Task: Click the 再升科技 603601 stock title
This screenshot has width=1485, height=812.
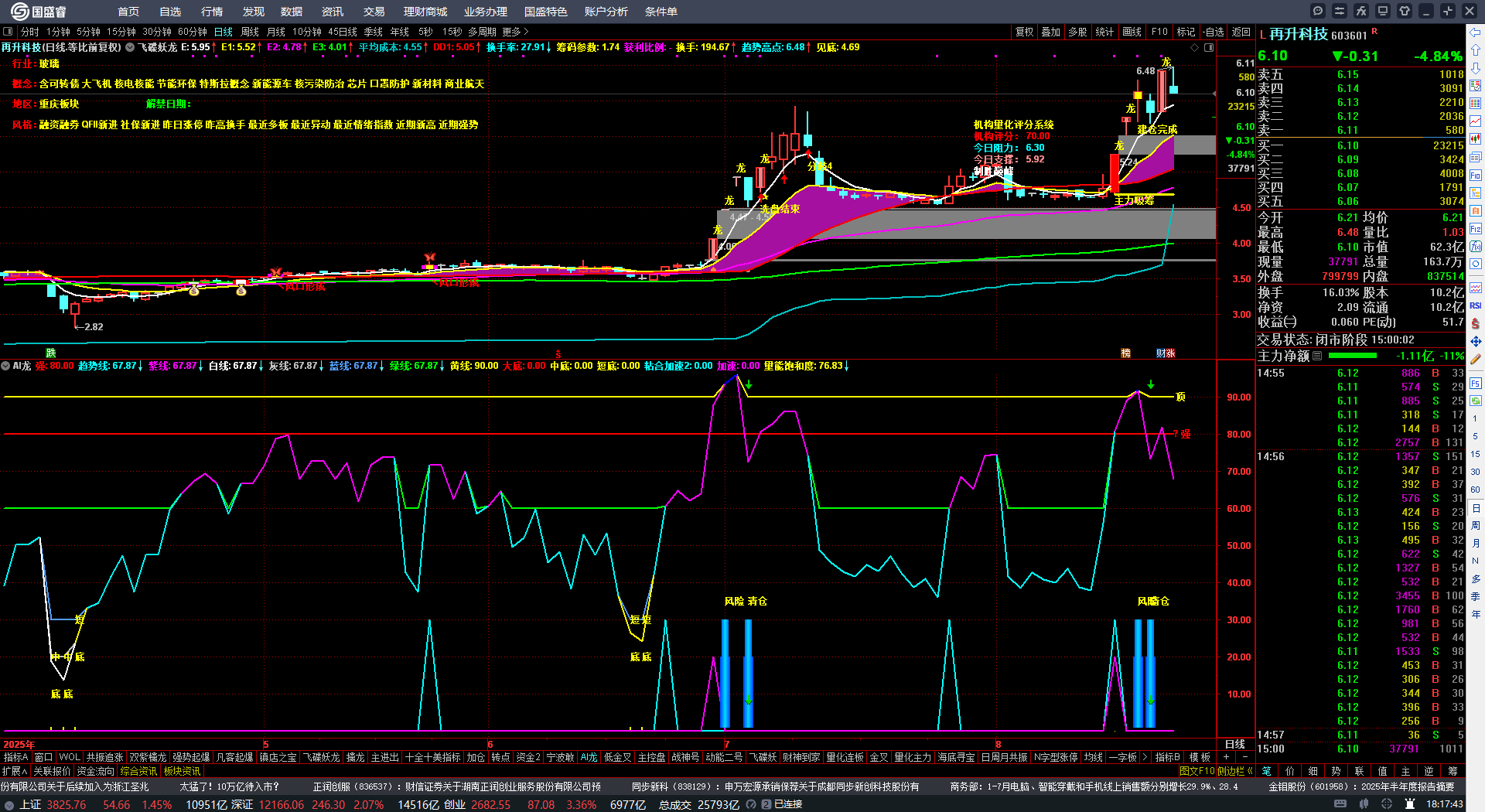Action: pos(1318,34)
